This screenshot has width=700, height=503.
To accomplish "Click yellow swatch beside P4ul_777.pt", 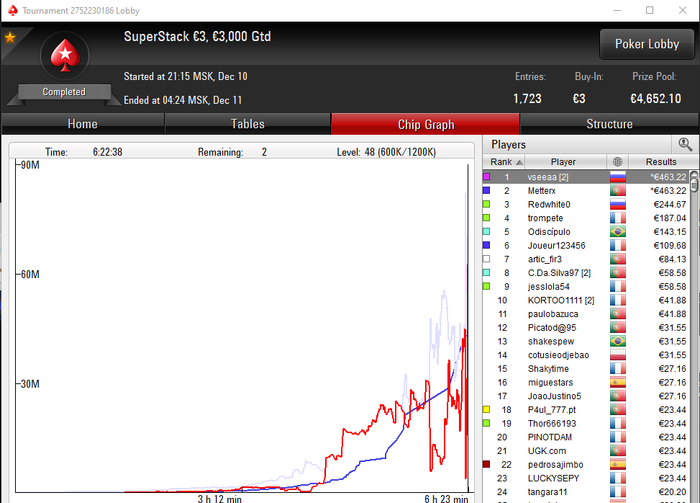I will click(x=487, y=410).
